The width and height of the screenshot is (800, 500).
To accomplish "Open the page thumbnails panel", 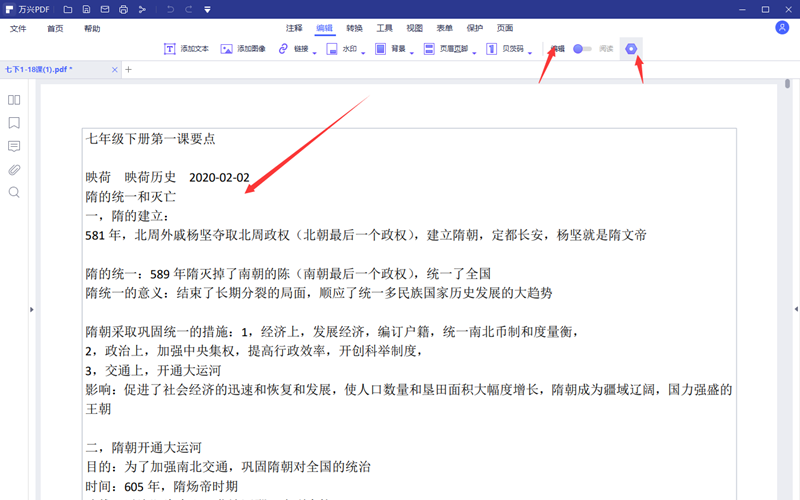I will tap(14, 100).
